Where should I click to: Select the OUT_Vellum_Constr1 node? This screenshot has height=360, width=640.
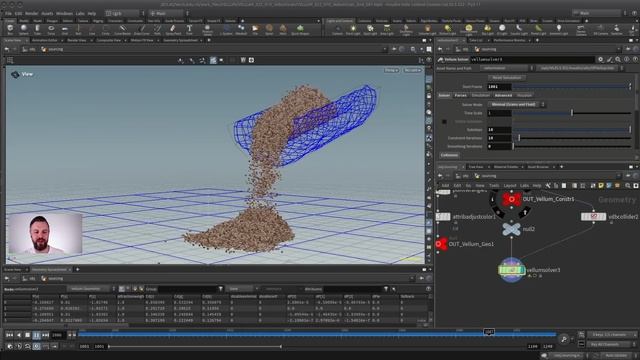click(511, 199)
